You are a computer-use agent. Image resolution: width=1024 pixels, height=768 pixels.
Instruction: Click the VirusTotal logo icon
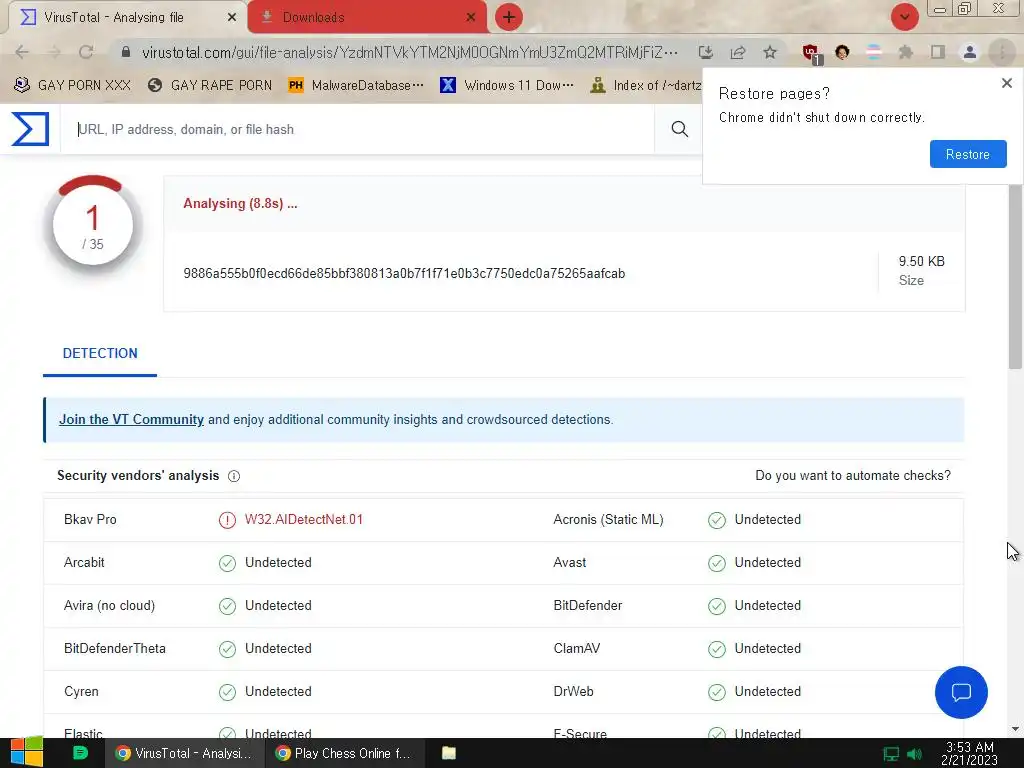30,129
